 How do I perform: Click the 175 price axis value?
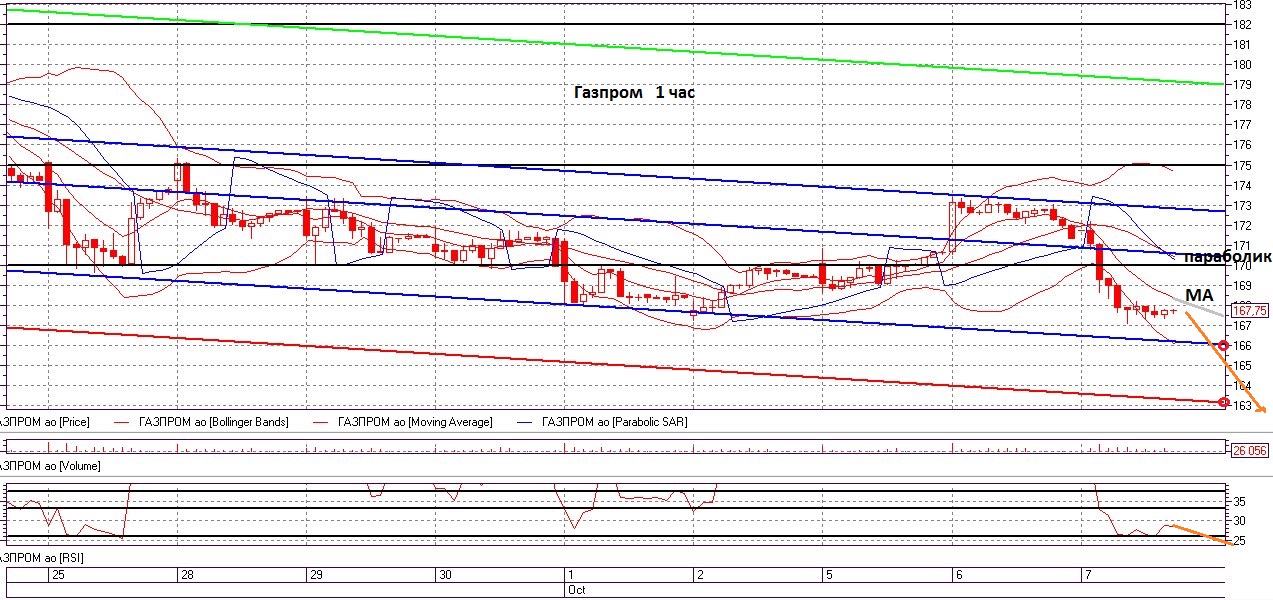tap(1243, 165)
